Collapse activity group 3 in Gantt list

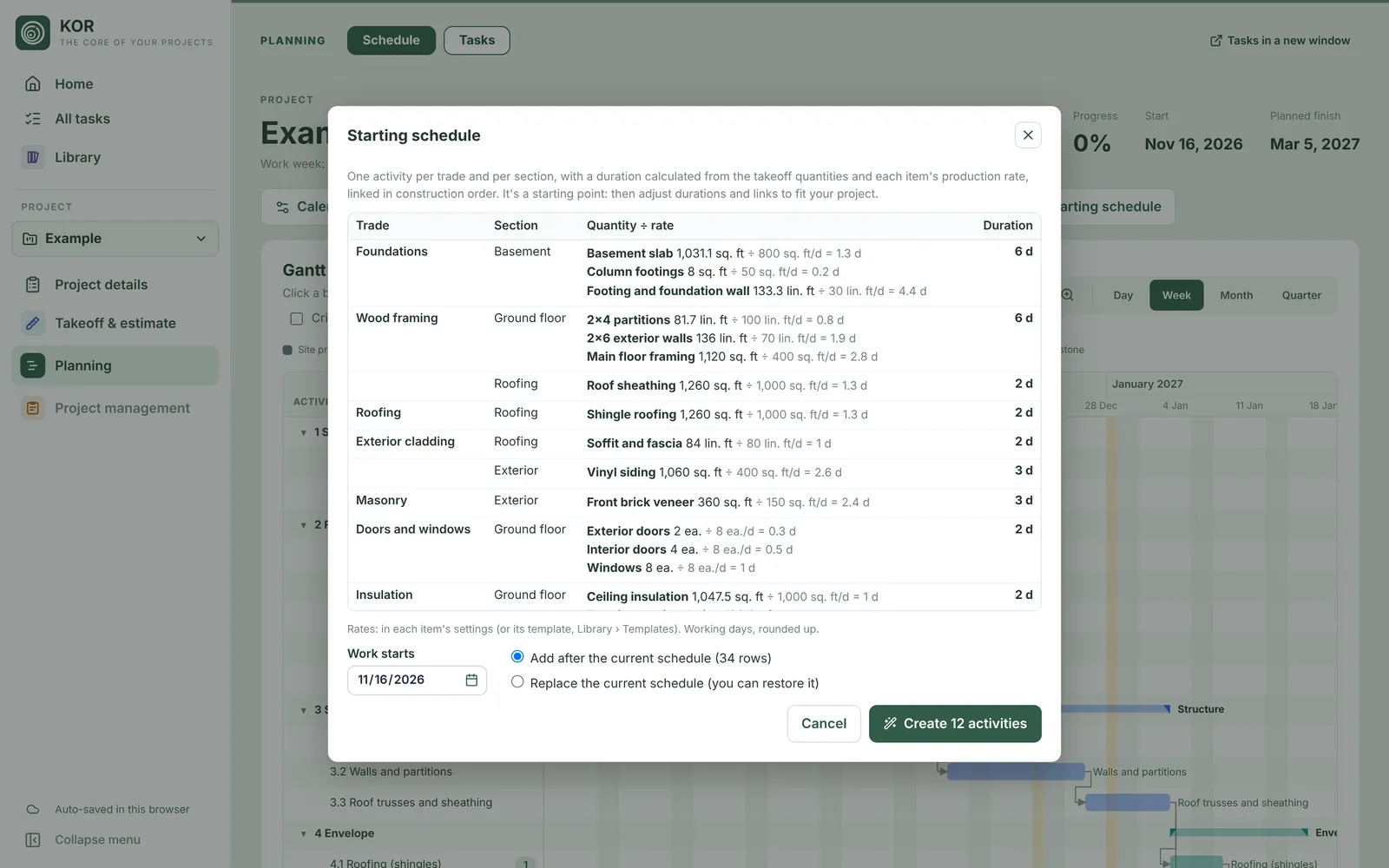(x=304, y=710)
